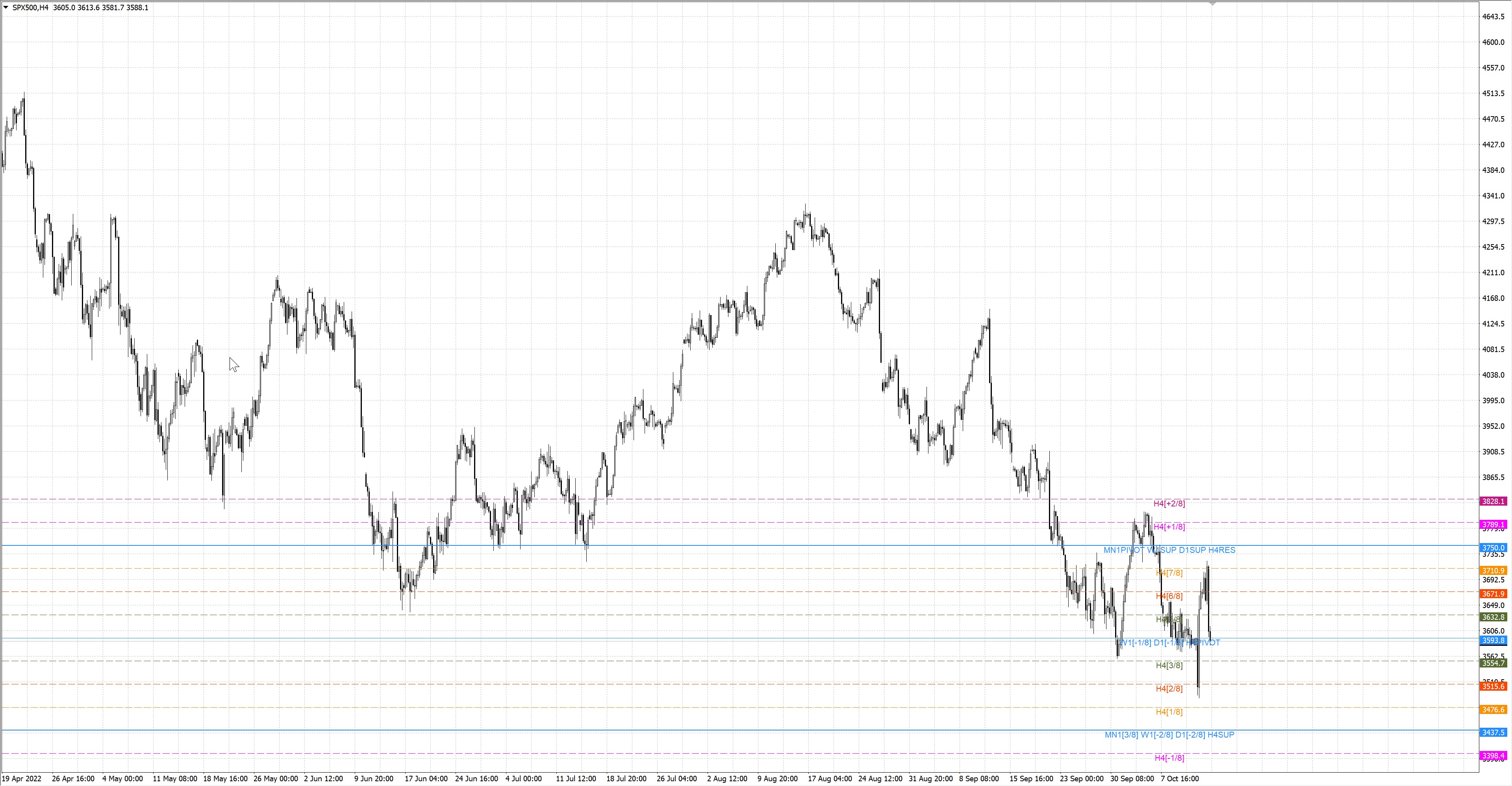The height and width of the screenshot is (786, 1512).
Task: Click the olive 3554.7 price tag
Action: 1493,663
